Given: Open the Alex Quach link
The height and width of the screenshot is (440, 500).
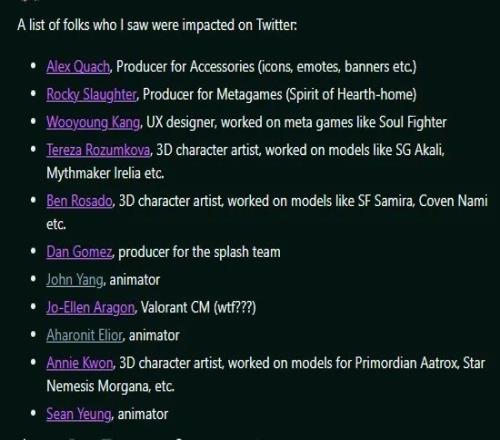Looking at the screenshot, I should 78,67.
